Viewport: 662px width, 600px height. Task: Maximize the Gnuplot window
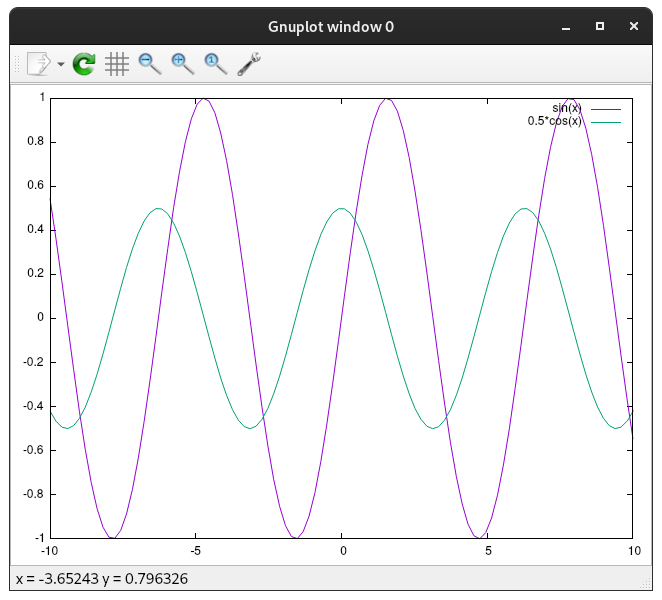point(600,26)
